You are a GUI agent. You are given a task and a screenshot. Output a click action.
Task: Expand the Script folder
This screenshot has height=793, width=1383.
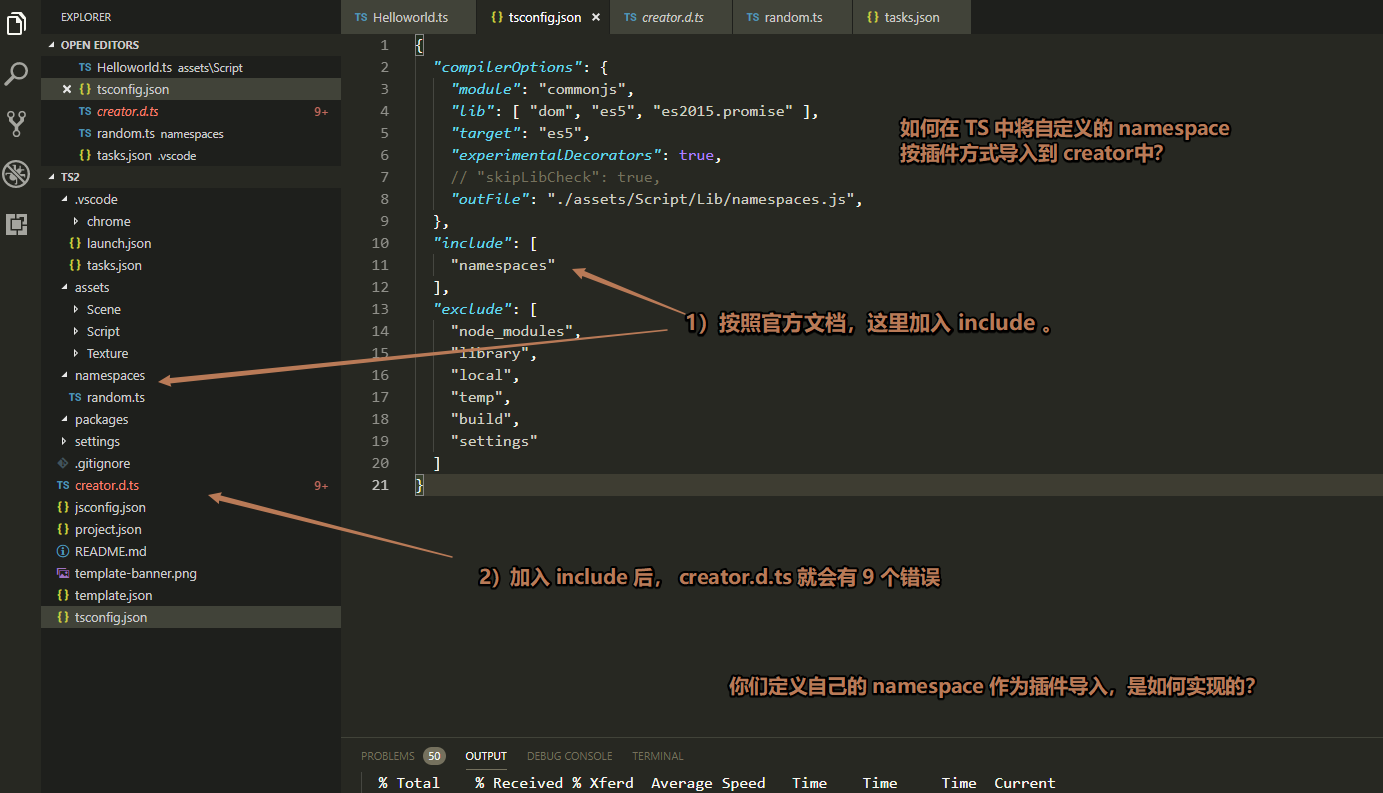pos(77,331)
